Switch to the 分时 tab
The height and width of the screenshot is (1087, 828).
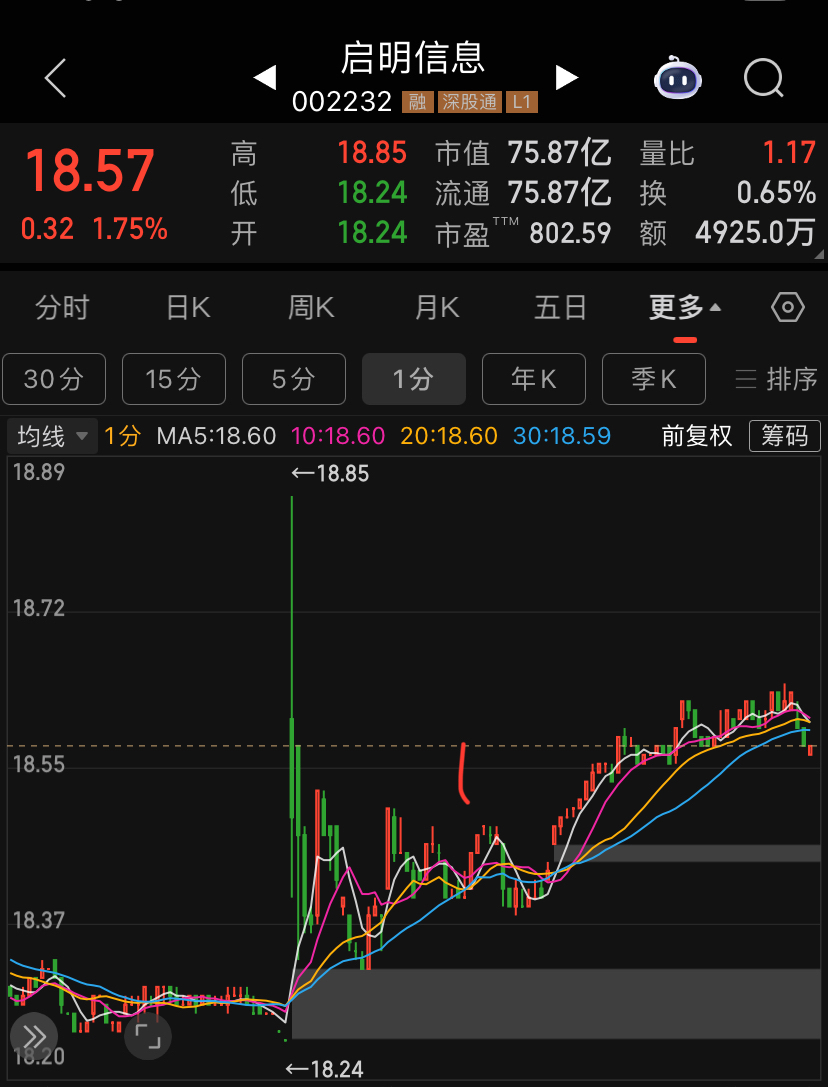coord(62,307)
